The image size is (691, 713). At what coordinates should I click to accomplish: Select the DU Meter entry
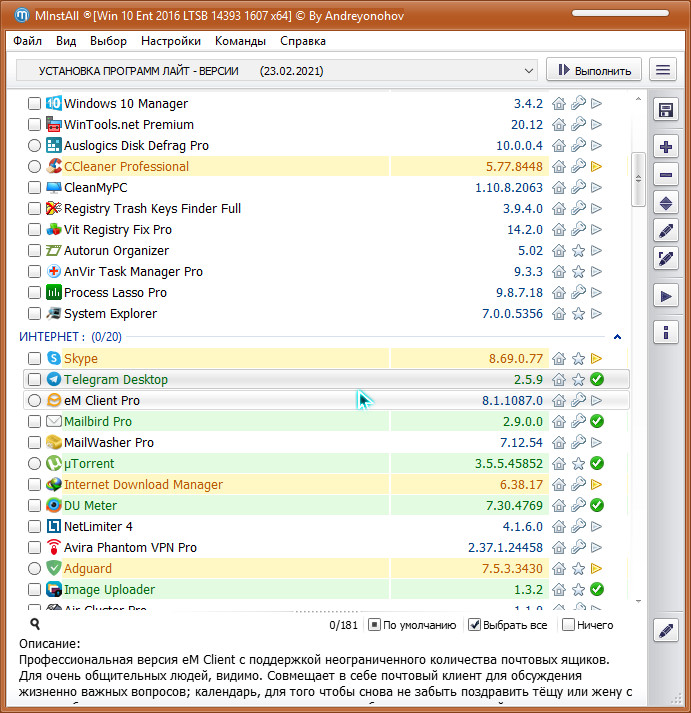[326, 505]
